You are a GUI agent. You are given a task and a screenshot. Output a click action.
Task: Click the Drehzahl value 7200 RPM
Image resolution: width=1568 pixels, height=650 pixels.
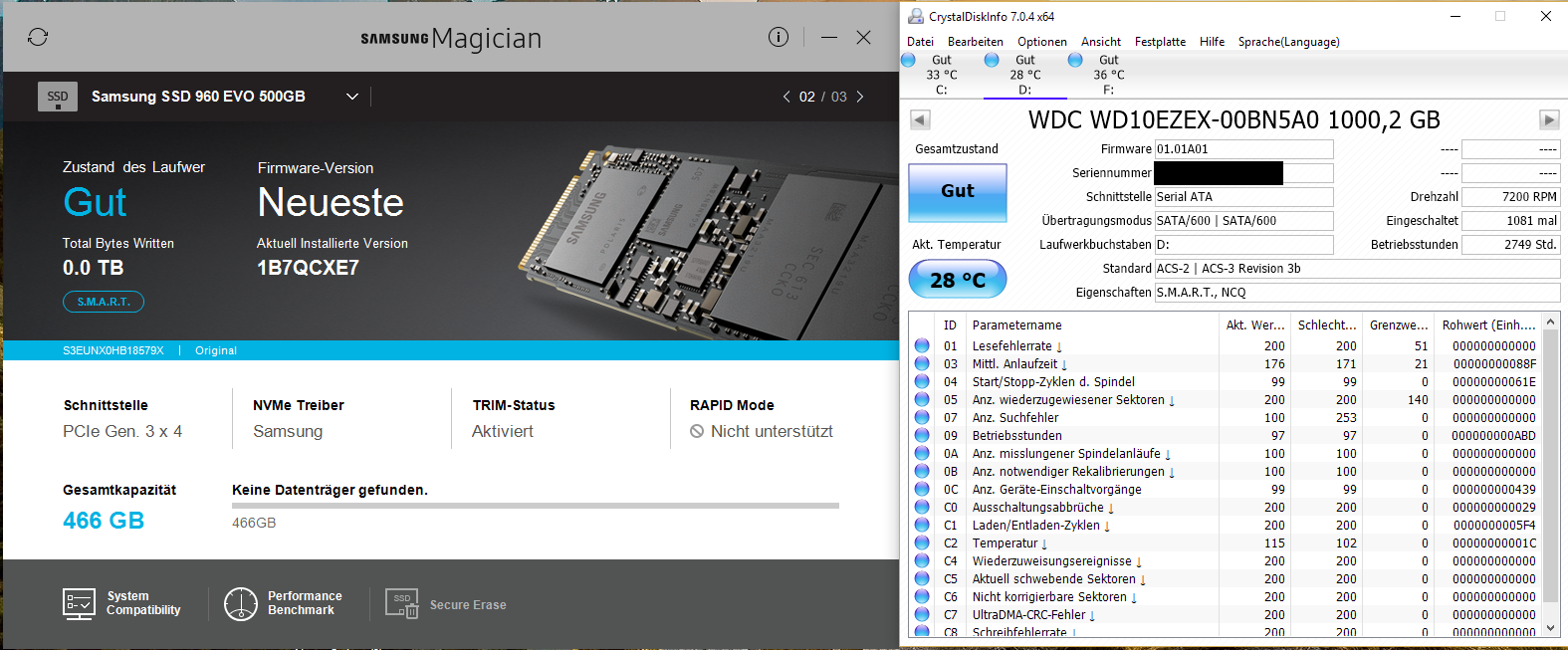1510,197
